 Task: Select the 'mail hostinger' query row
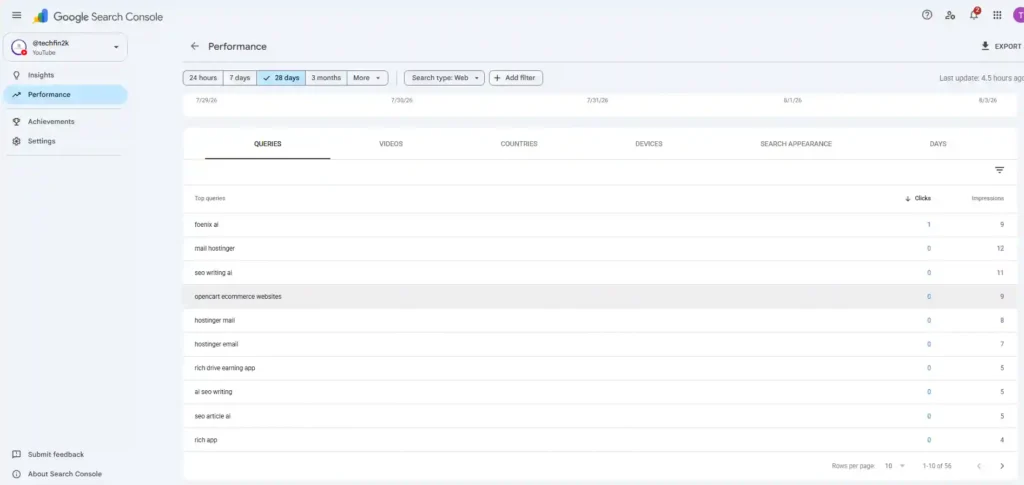point(600,249)
